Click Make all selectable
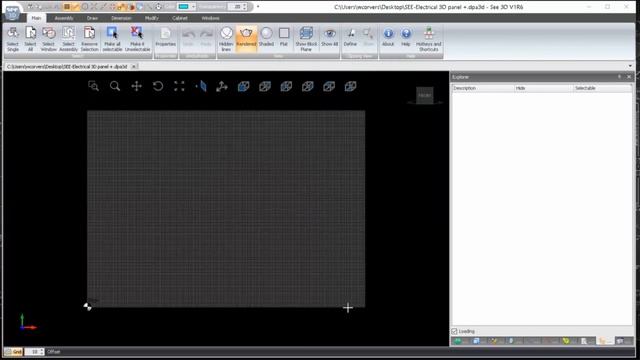Viewport: 640px width, 360px height. (x=112, y=39)
